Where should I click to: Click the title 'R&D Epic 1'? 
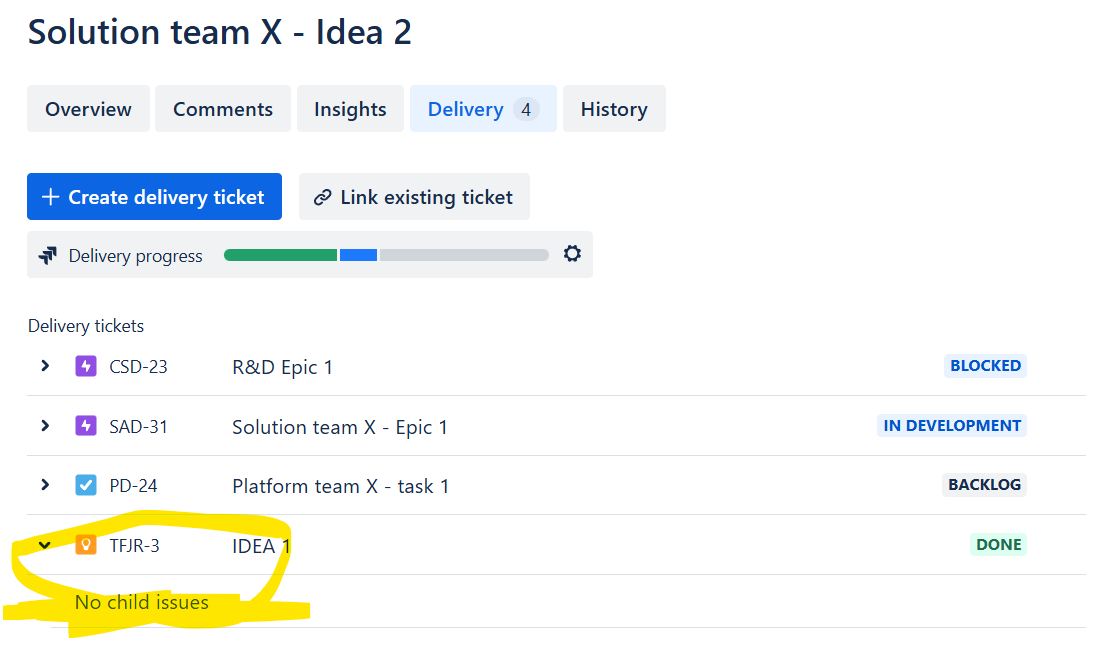(x=282, y=367)
